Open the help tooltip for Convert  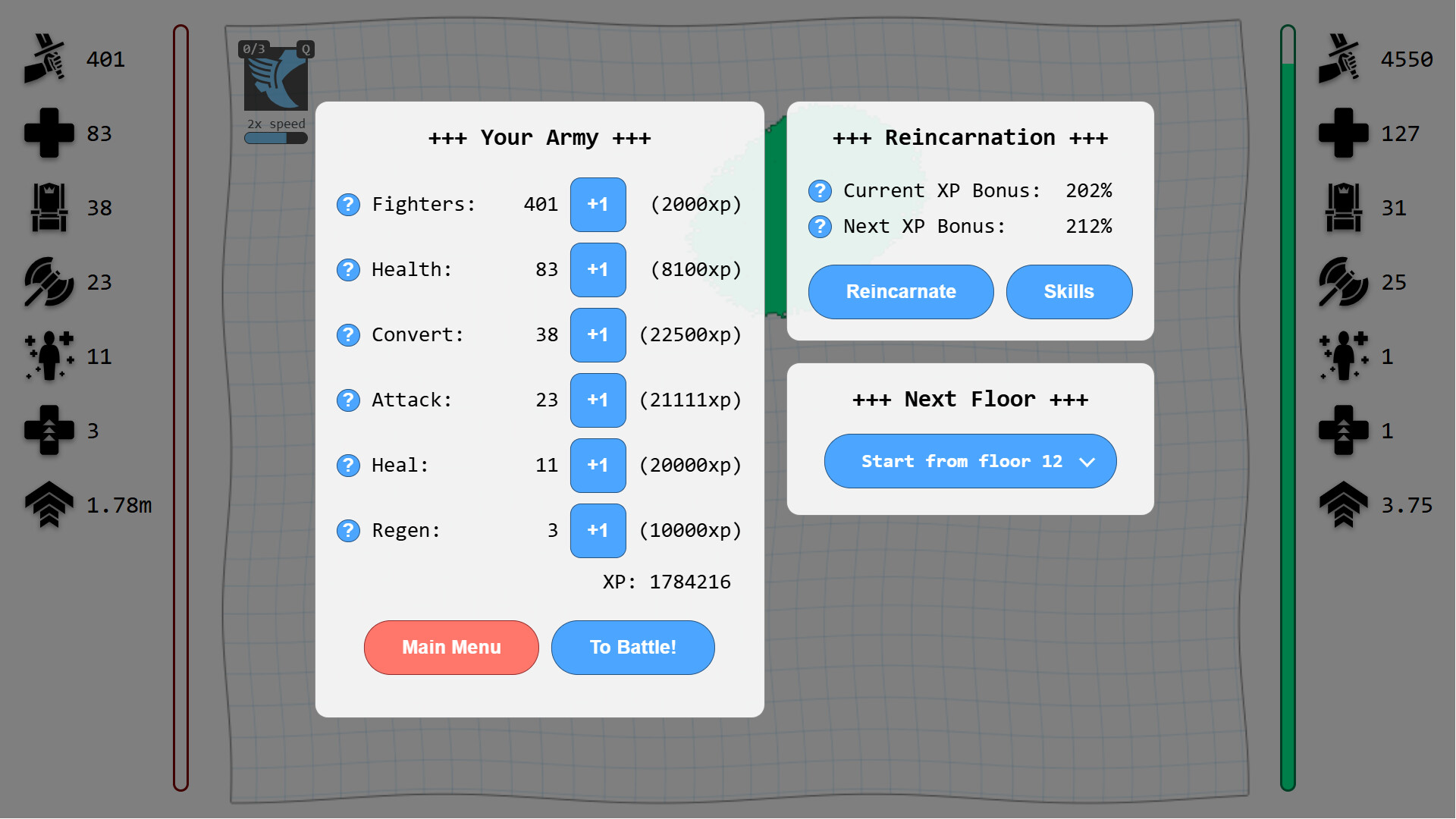348,335
